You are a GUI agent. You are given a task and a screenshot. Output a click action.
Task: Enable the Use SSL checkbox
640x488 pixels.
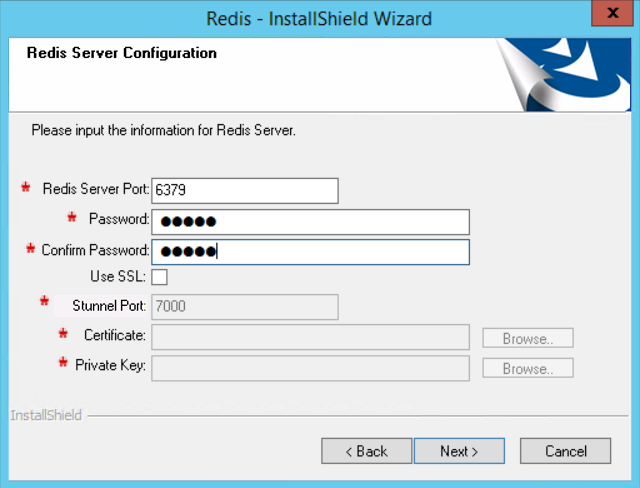[159, 277]
